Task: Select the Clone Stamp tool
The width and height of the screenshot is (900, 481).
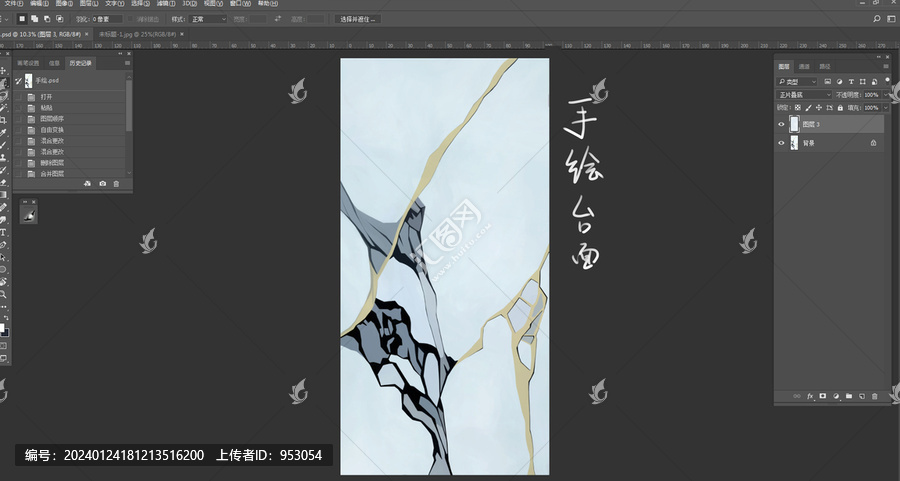Action: coord(3,157)
